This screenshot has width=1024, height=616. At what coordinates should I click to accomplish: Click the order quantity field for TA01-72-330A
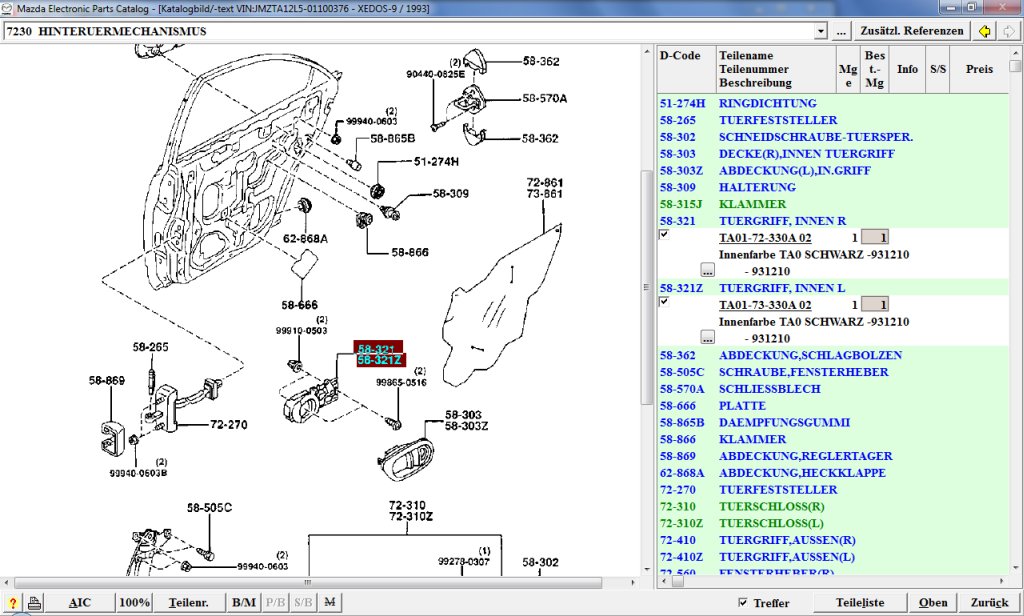tap(873, 237)
